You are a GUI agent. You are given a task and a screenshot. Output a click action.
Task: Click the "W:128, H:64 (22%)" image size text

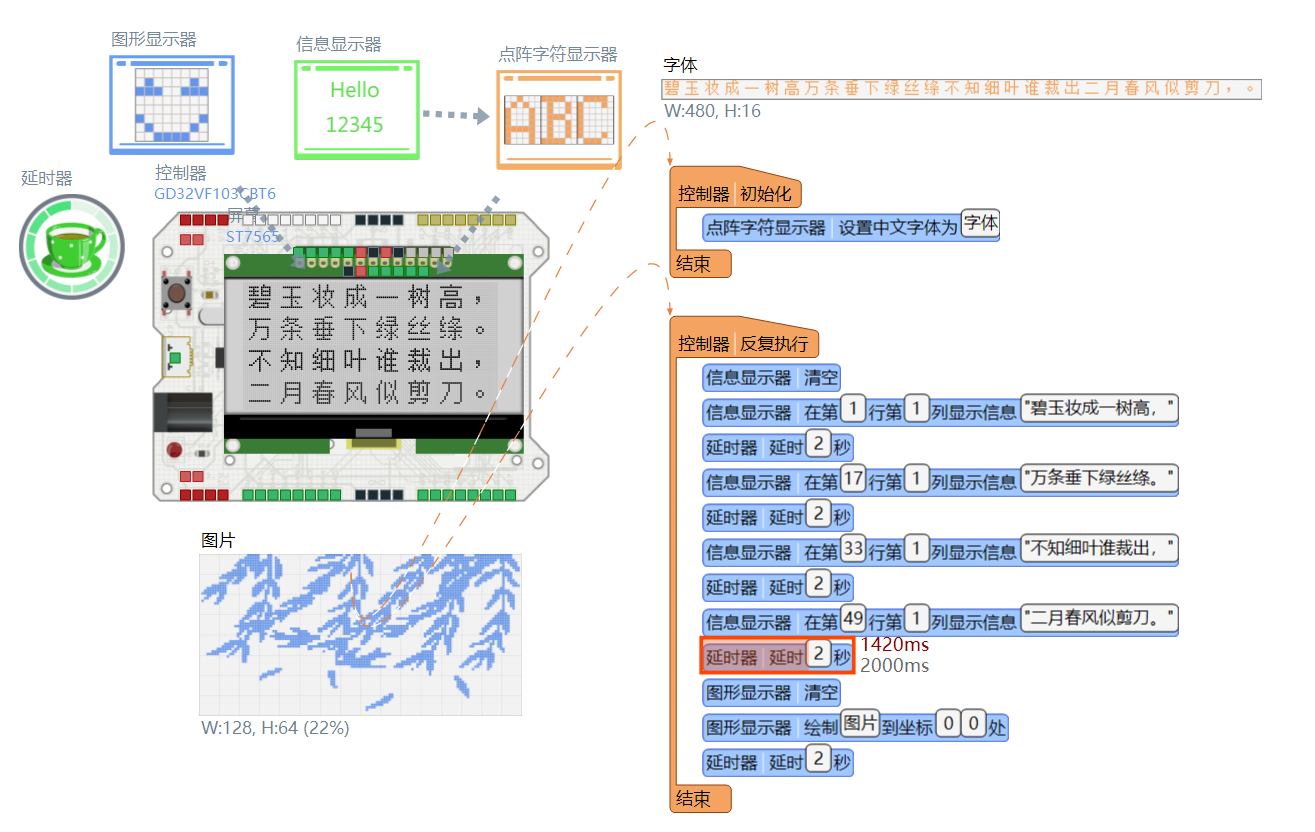[275, 728]
